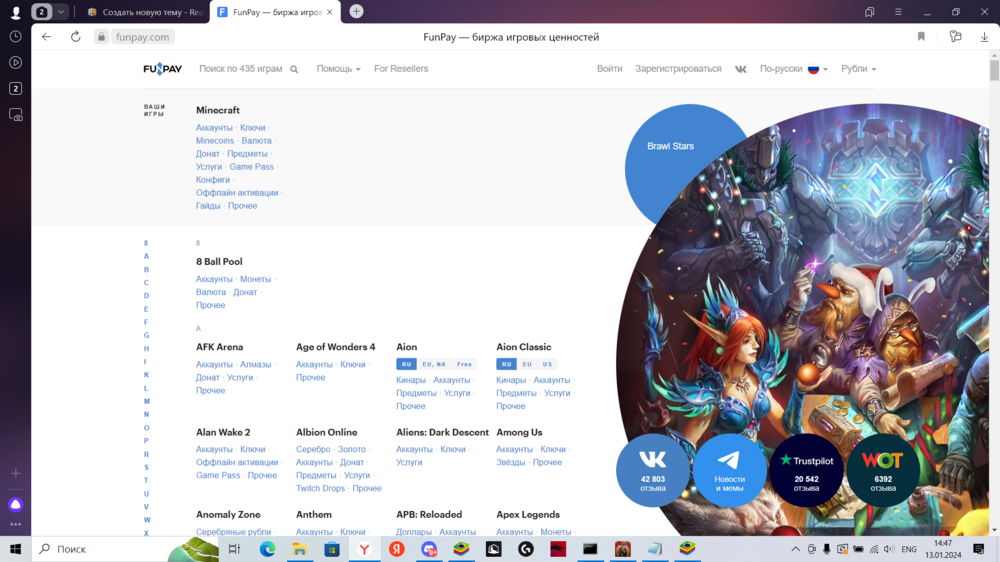Select the RU server under Aion
The width and height of the screenshot is (1000, 562).
(x=406, y=364)
